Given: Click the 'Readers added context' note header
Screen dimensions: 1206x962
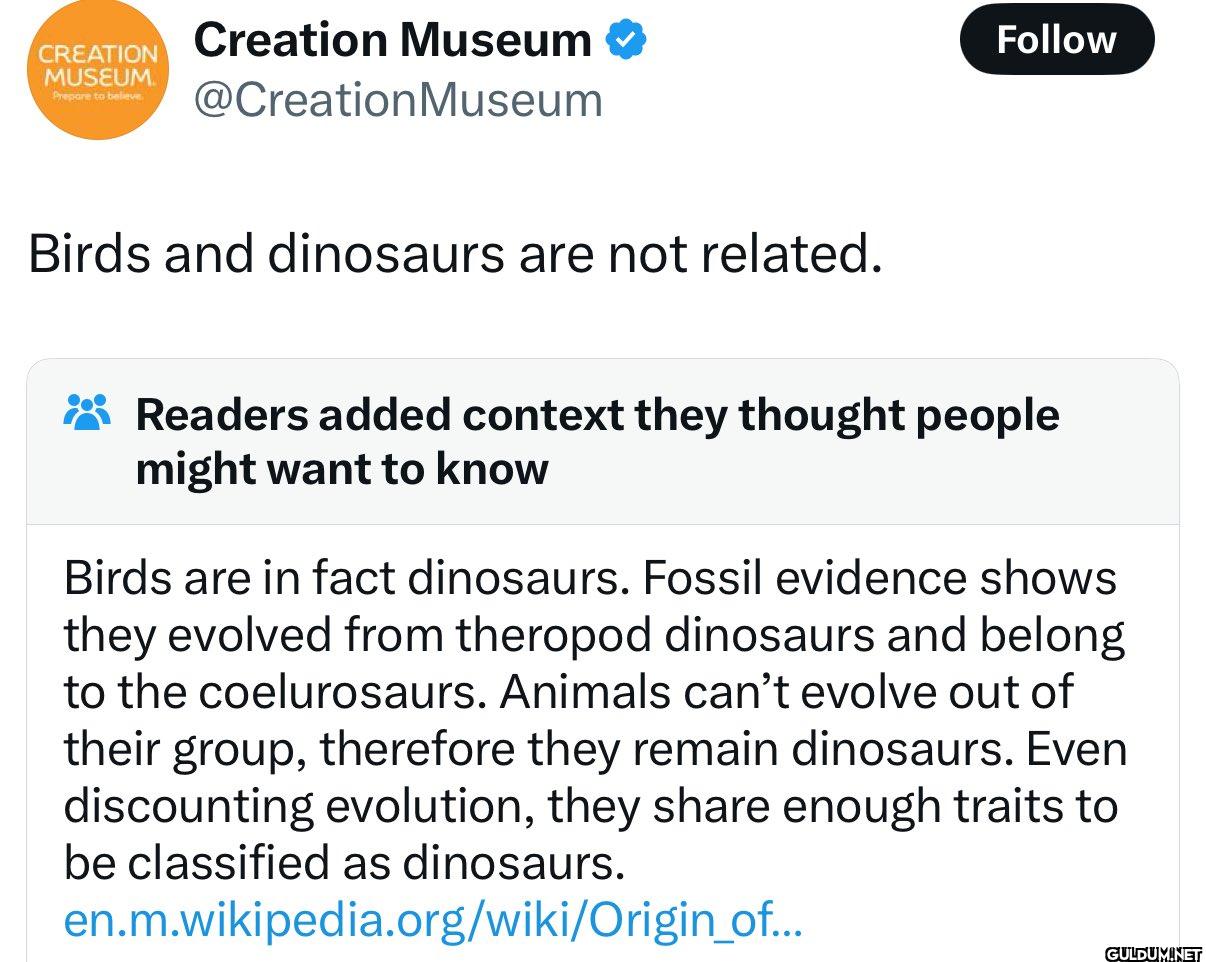Looking at the screenshot, I should [597, 414].
